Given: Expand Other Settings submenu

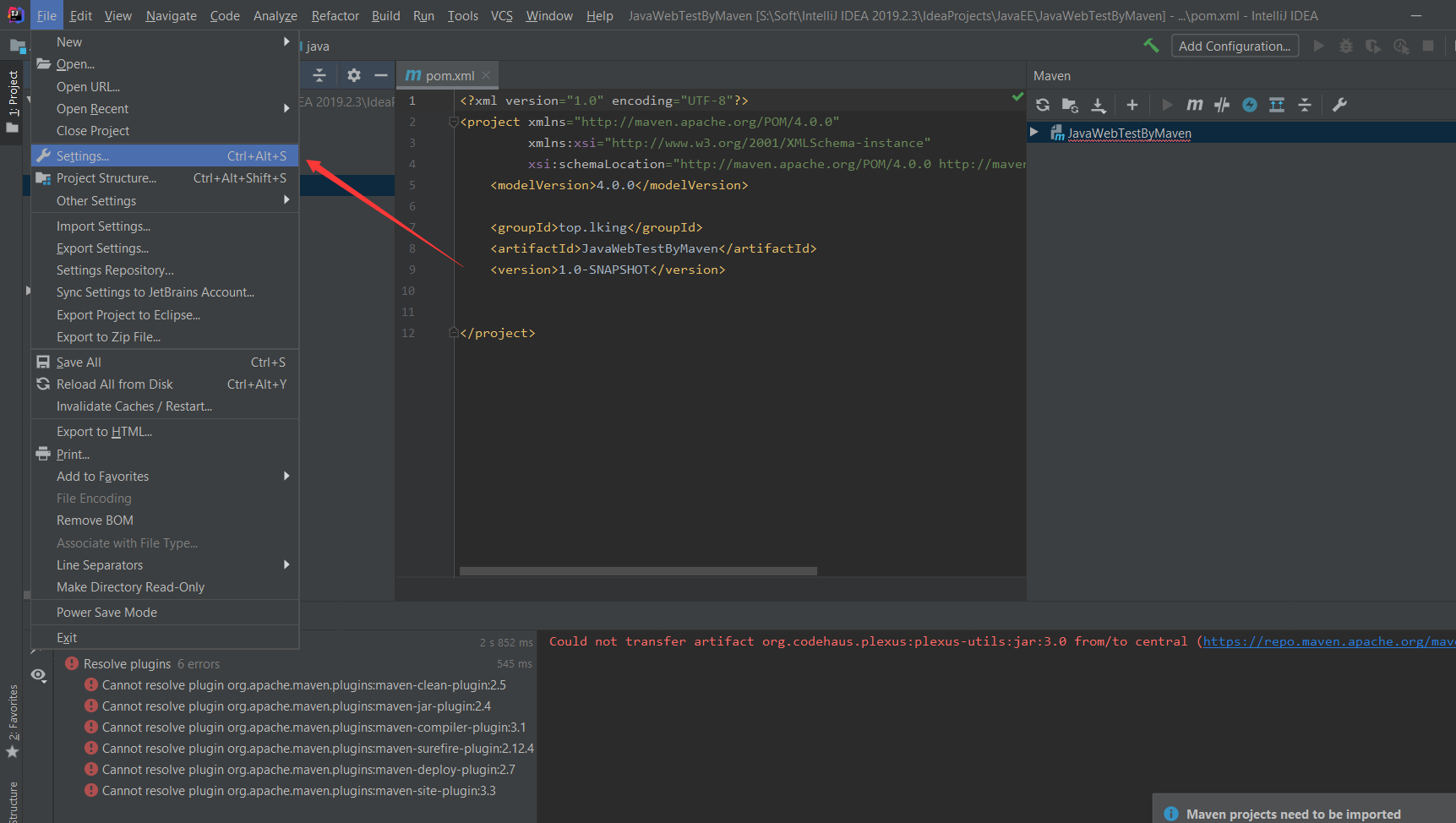Looking at the screenshot, I should (286, 200).
